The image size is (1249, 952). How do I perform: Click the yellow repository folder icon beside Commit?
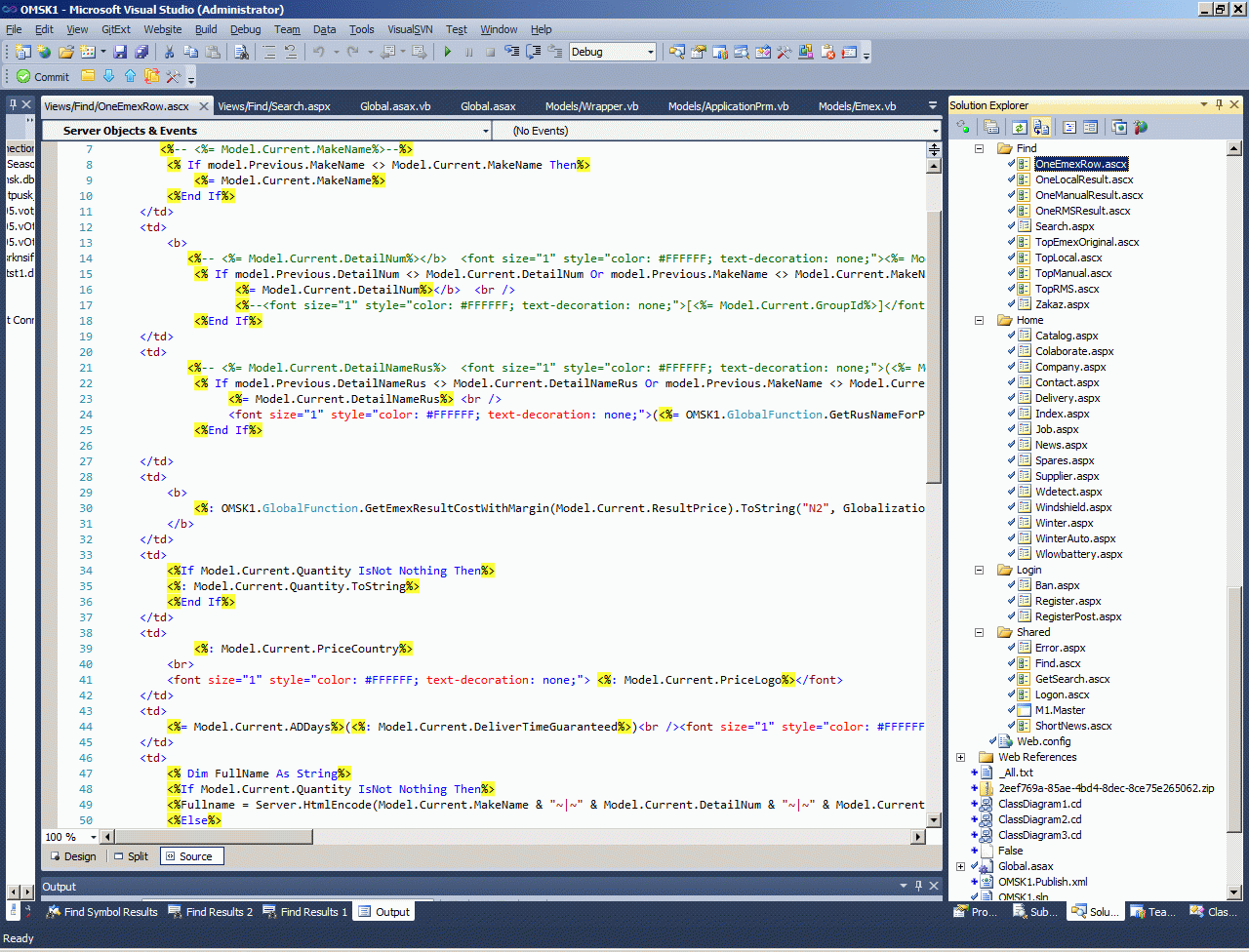click(x=88, y=76)
